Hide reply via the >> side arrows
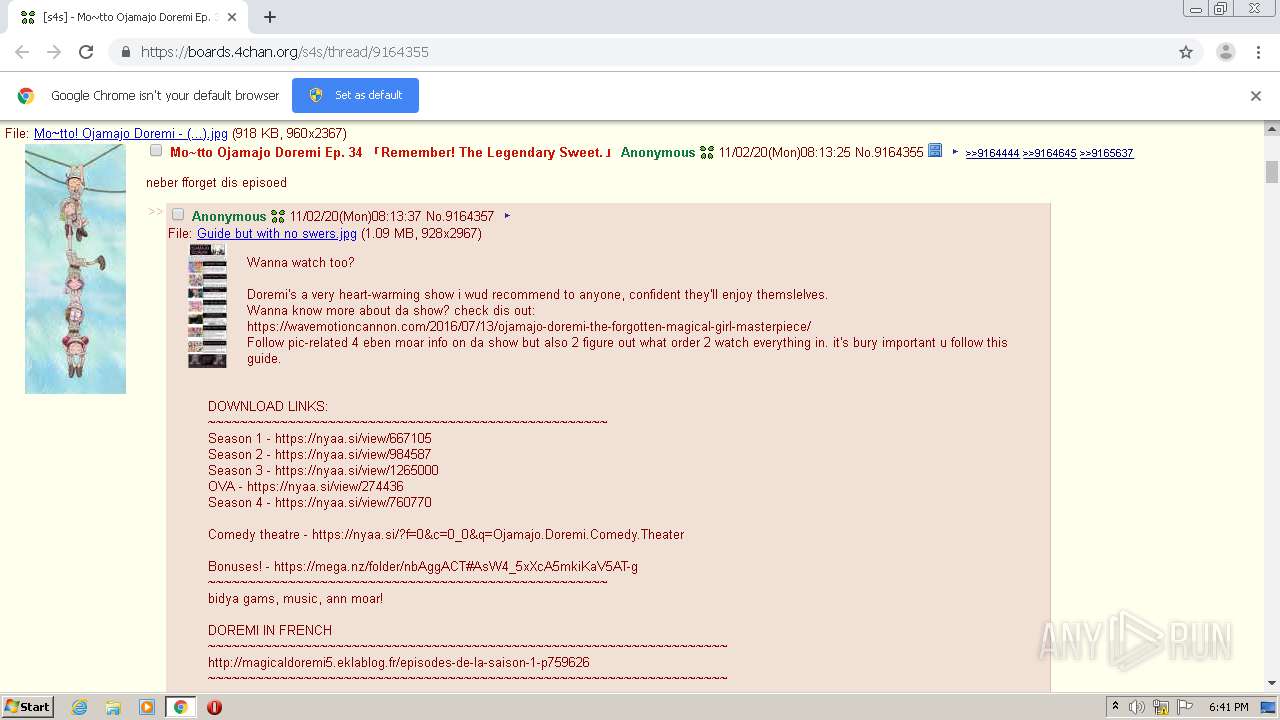The height and width of the screenshot is (720, 1280). coord(155,212)
